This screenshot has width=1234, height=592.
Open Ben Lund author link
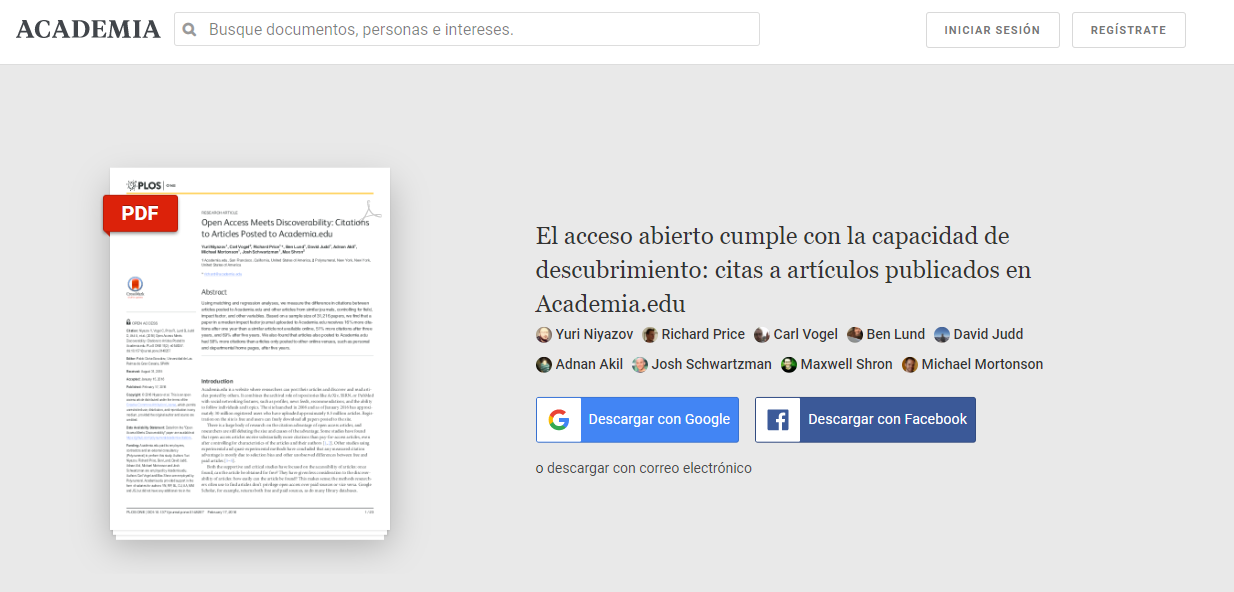pyautogui.click(x=896, y=335)
